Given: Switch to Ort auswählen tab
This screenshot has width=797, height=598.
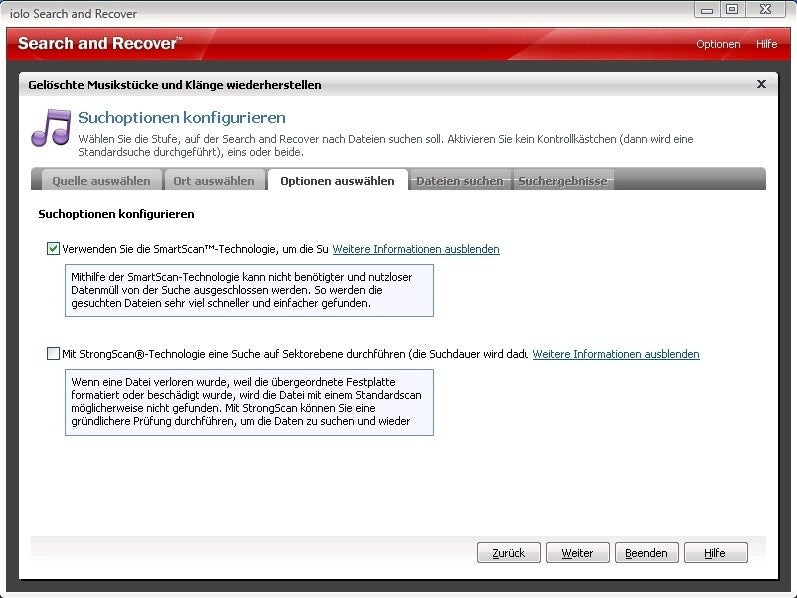Looking at the screenshot, I should (213, 181).
